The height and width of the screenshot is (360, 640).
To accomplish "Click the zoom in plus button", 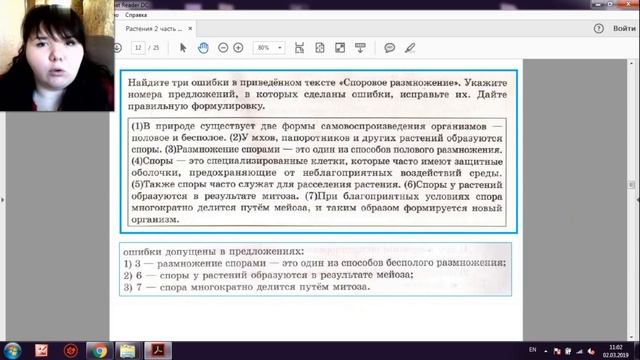I will (x=238, y=48).
